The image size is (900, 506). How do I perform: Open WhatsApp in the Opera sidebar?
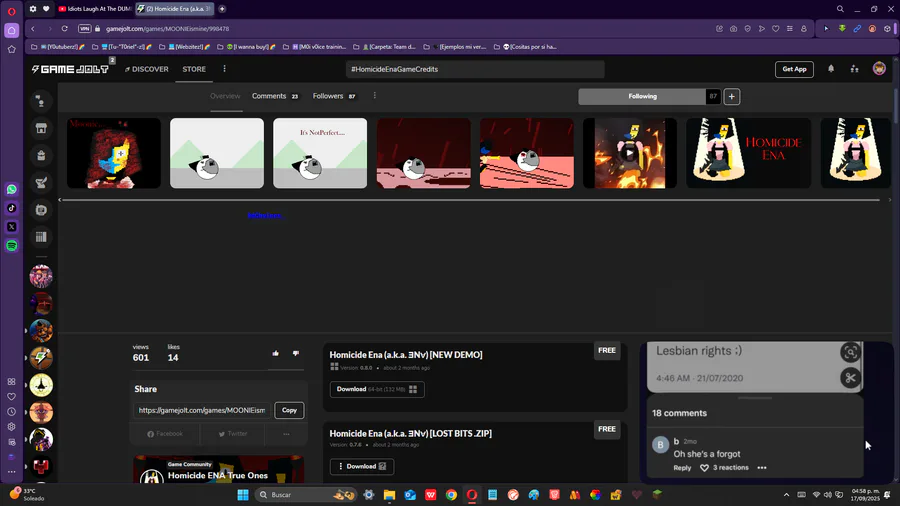(x=11, y=189)
